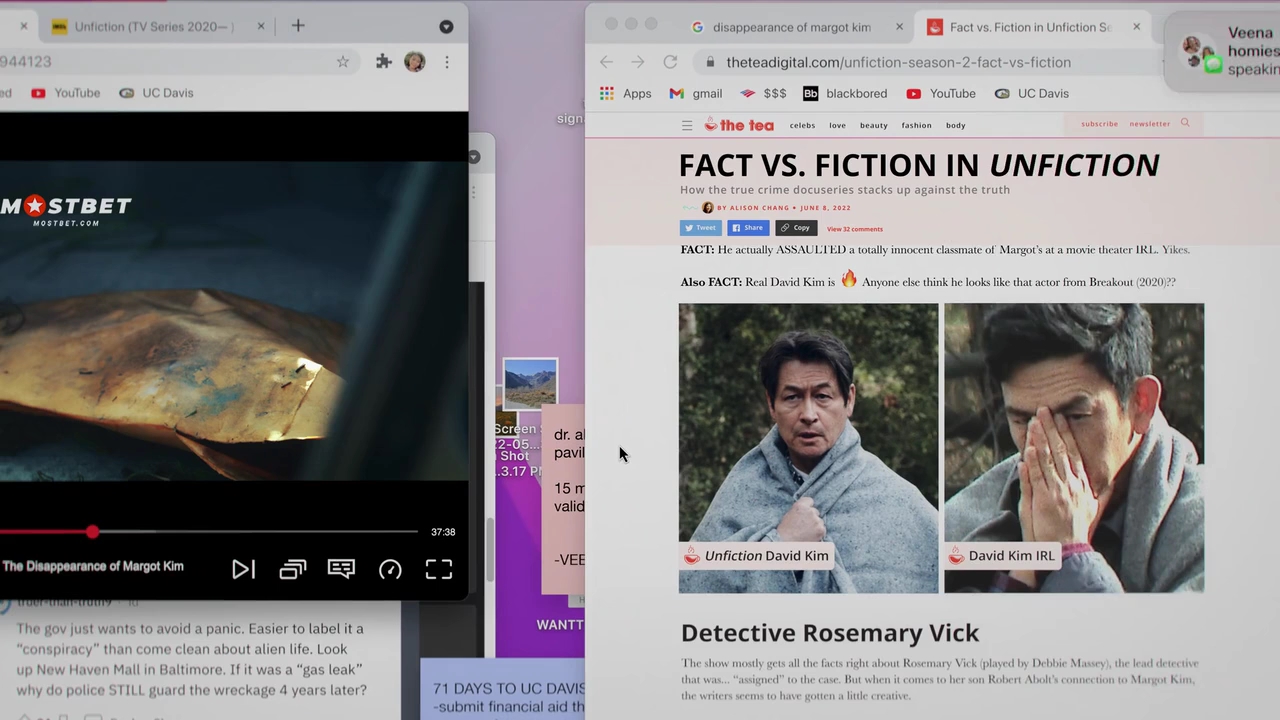
Task: Open the episodes list icon in video player
Action: coord(292,569)
